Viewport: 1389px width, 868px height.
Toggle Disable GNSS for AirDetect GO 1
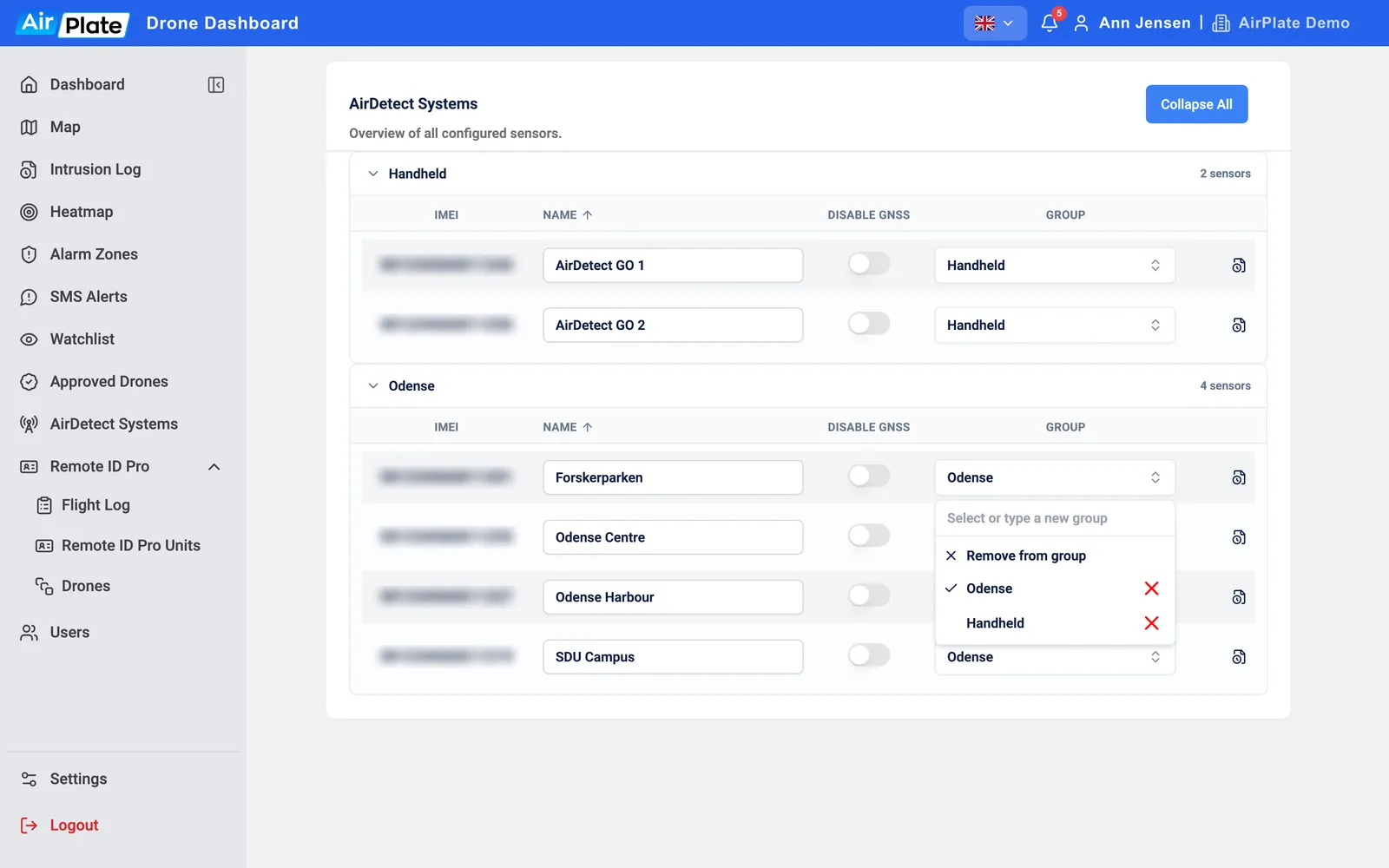(869, 264)
